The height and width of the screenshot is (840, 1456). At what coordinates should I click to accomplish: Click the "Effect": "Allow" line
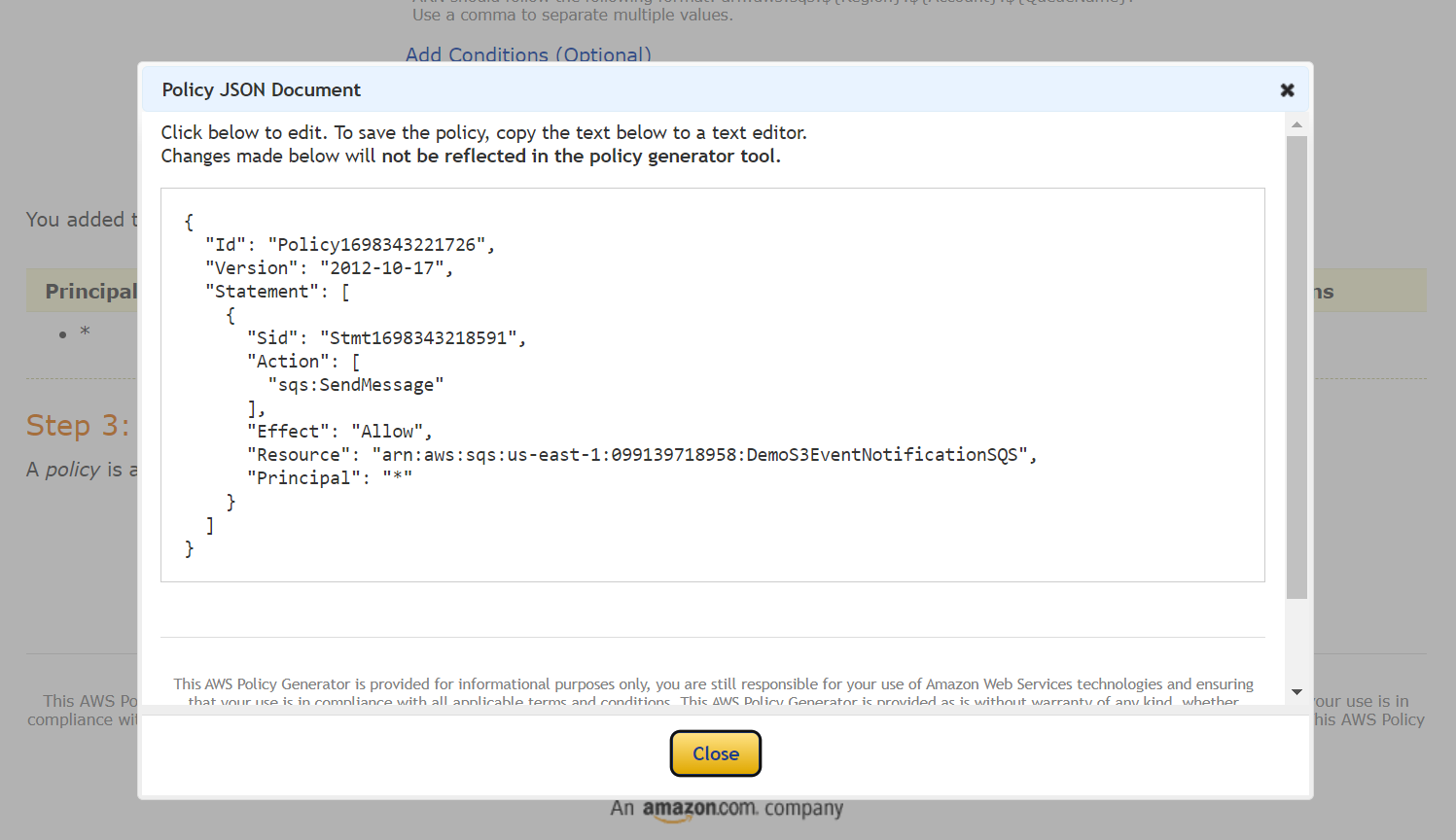tap(339, 432)
